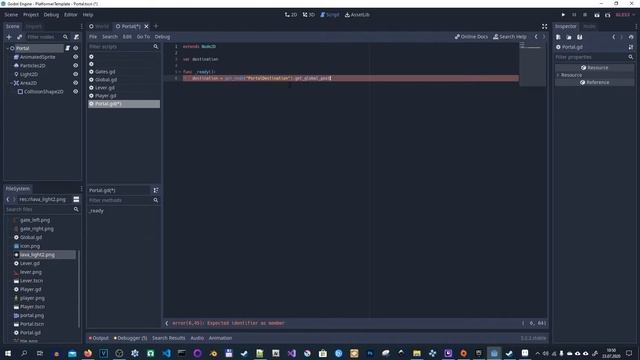Viewport: 640px width, 360px height.
Task: Open the Output bottom panel
Action: (98, 338)
